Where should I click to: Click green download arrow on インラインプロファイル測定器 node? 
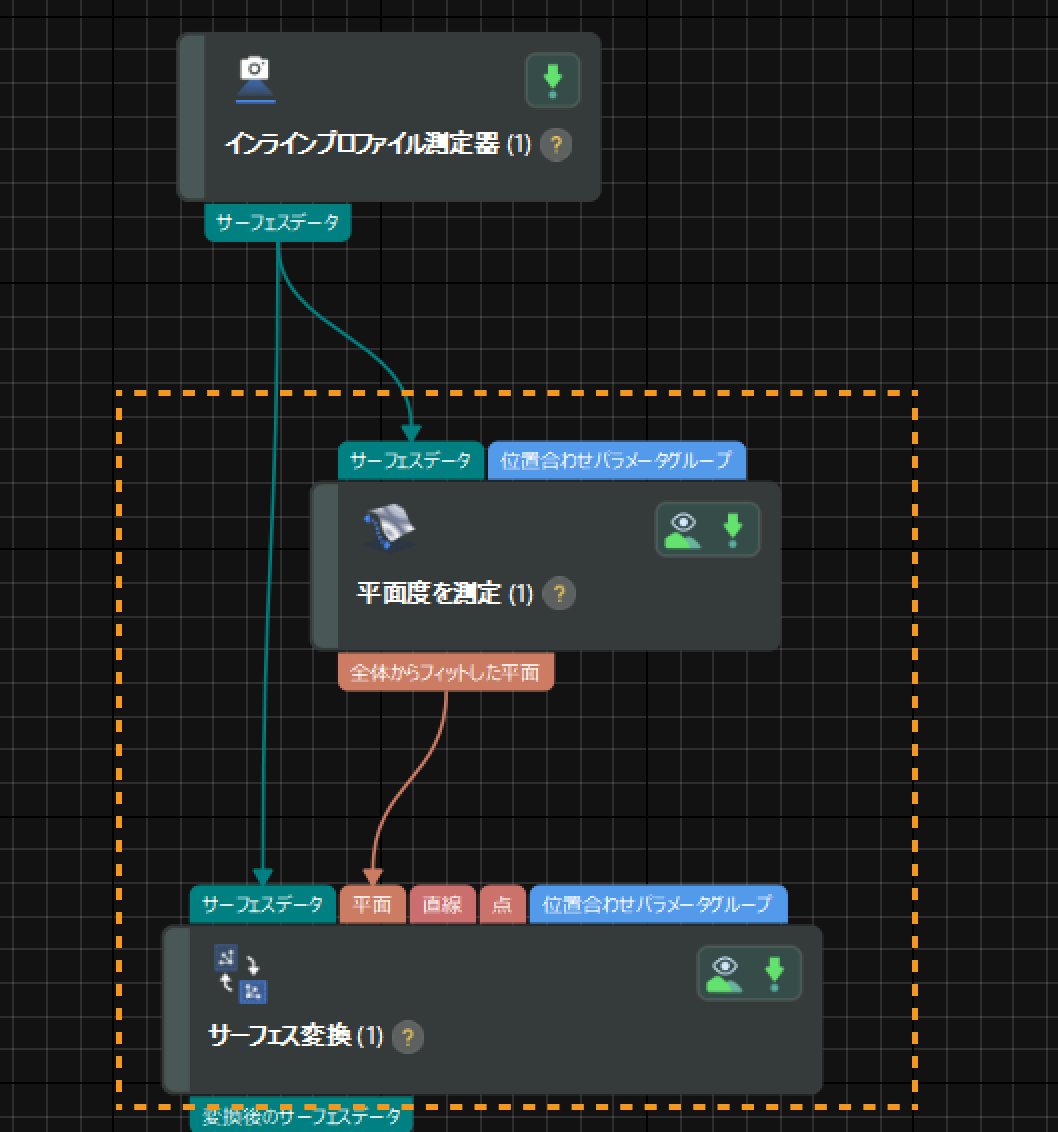pos(552,80)
